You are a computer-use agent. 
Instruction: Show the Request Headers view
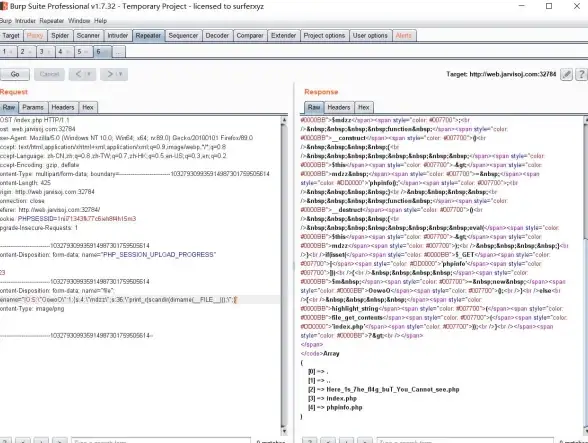coord(63,107)
